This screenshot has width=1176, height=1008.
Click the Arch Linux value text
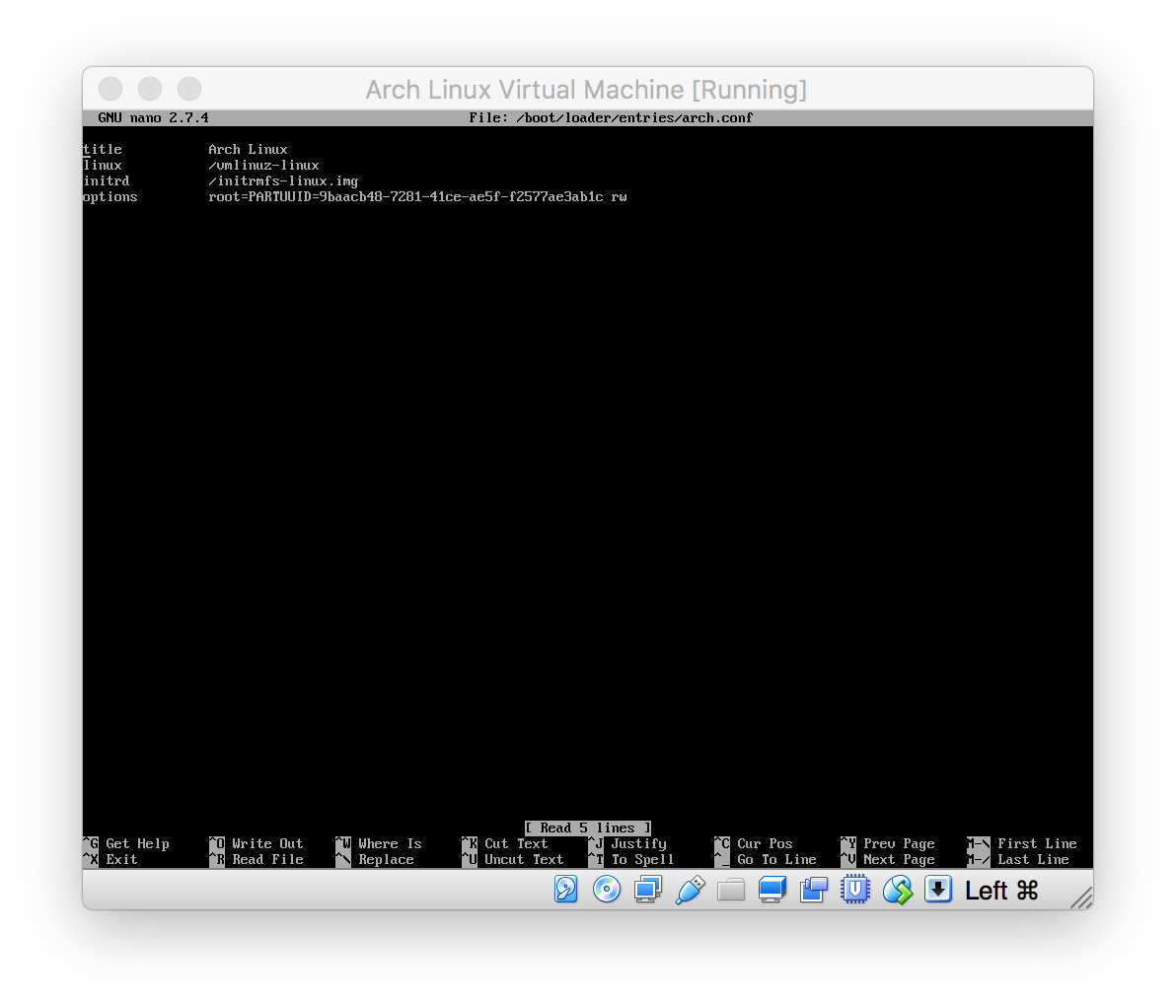coord(248,149)
